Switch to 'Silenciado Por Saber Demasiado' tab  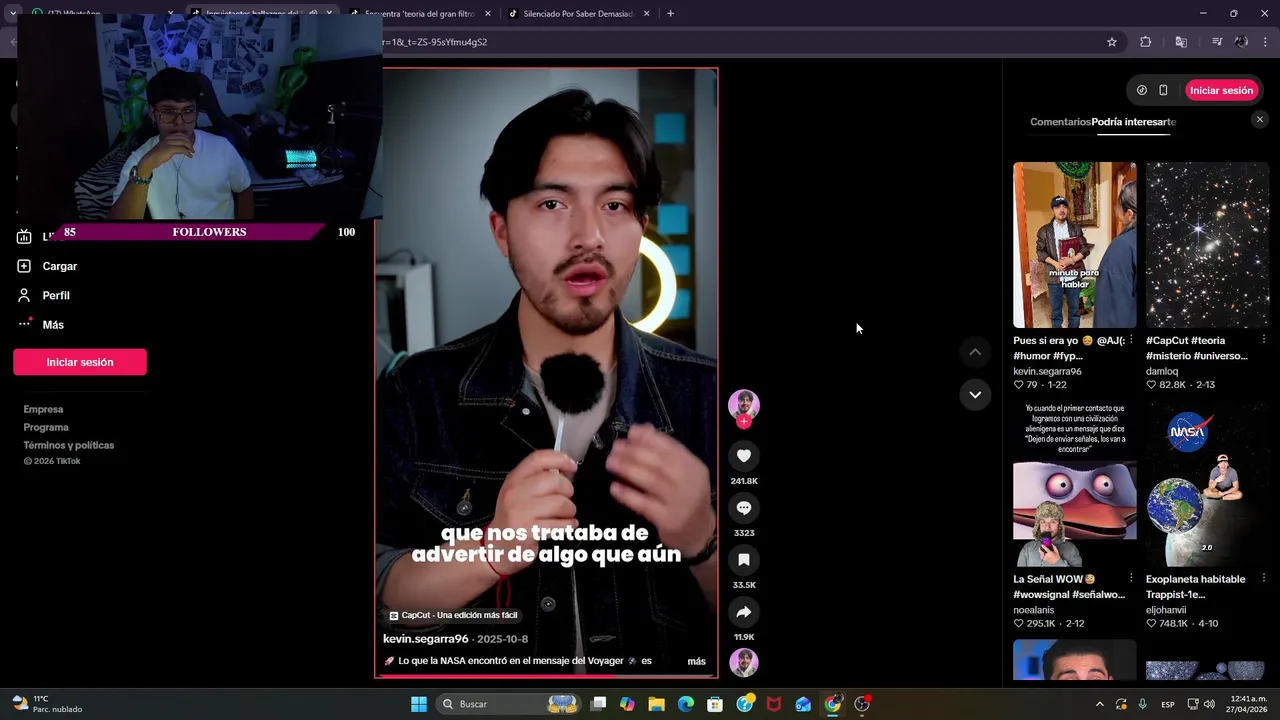click(x=579, y=14)
